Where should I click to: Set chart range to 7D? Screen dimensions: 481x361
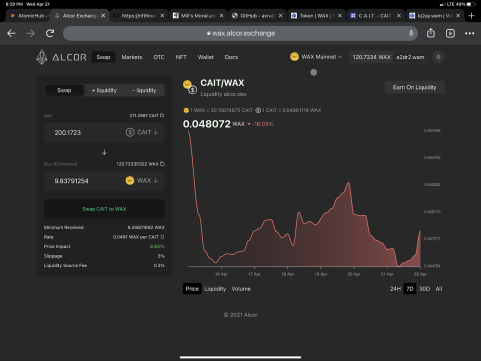coord(410,289)
